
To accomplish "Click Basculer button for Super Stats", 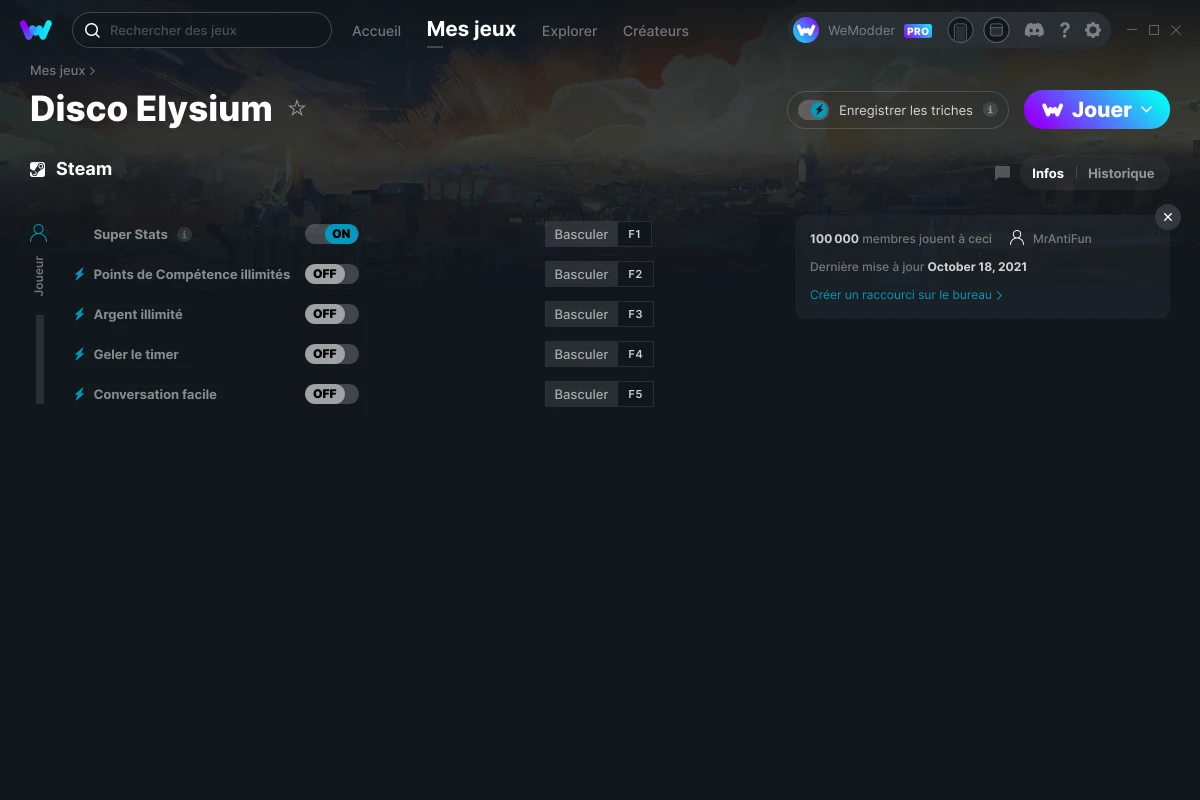I will coord(581,234).
